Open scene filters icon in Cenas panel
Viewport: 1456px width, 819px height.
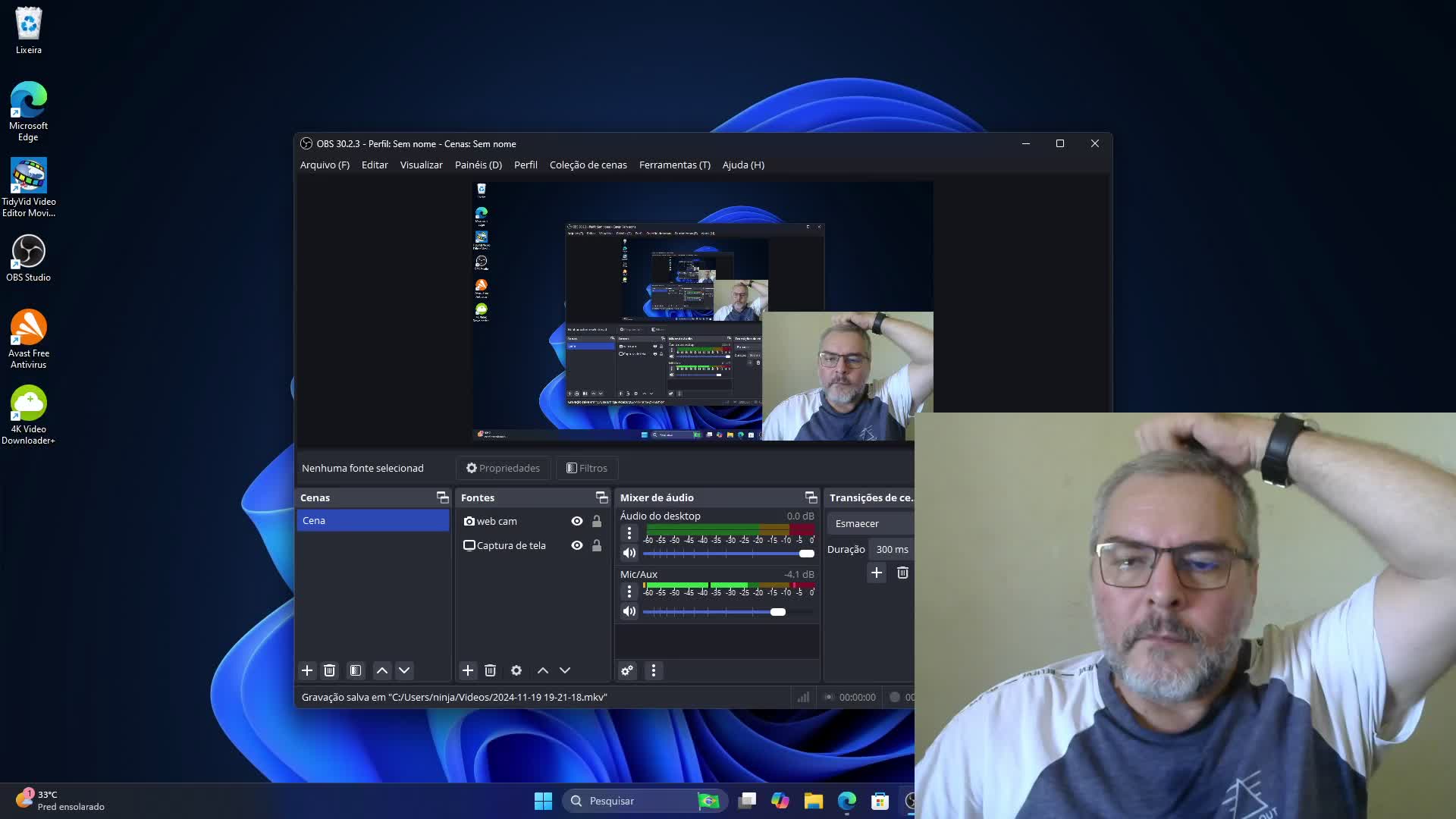tap(355, 670)
